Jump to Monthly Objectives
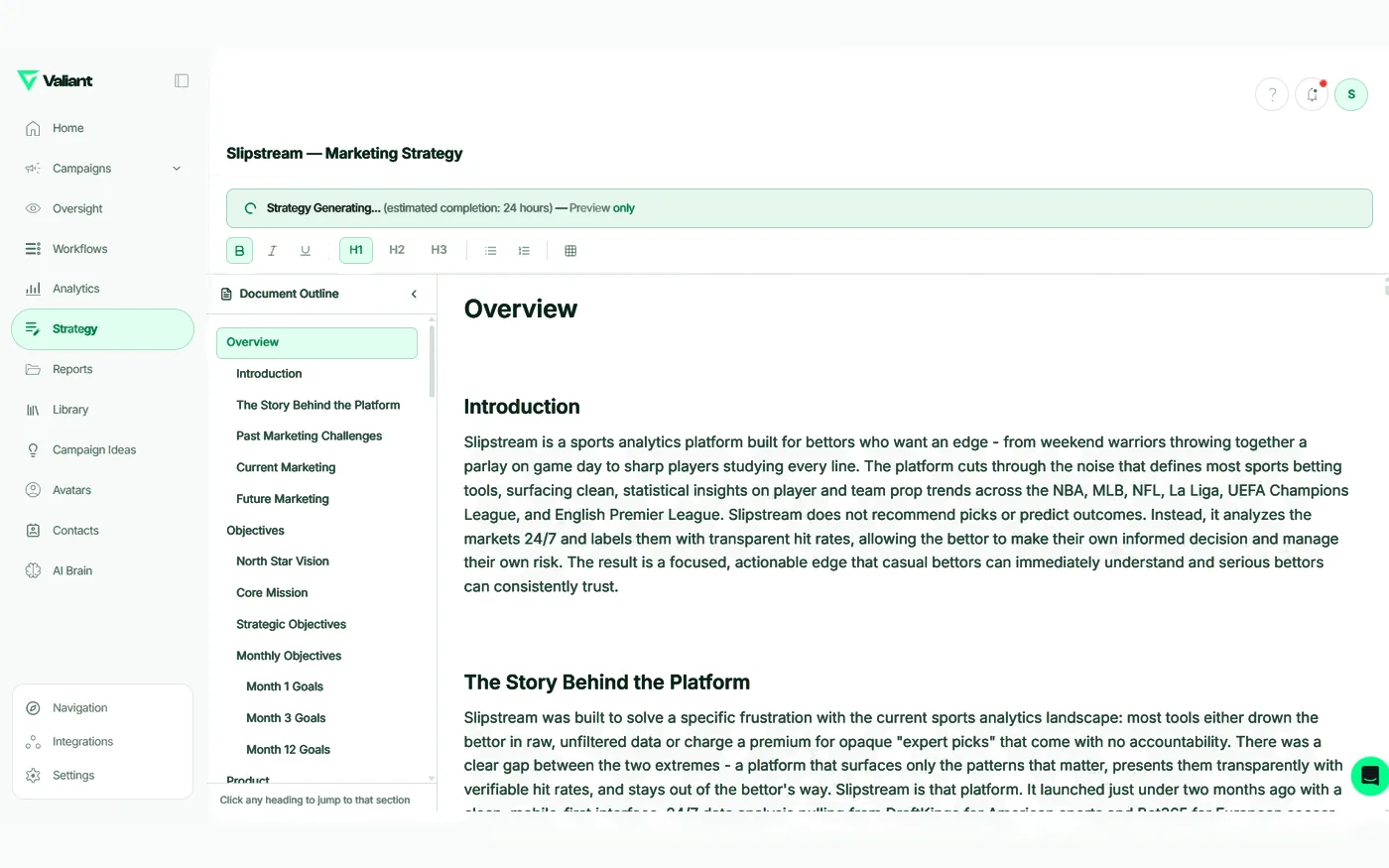The image size is (1389, 868). point(289,656)
